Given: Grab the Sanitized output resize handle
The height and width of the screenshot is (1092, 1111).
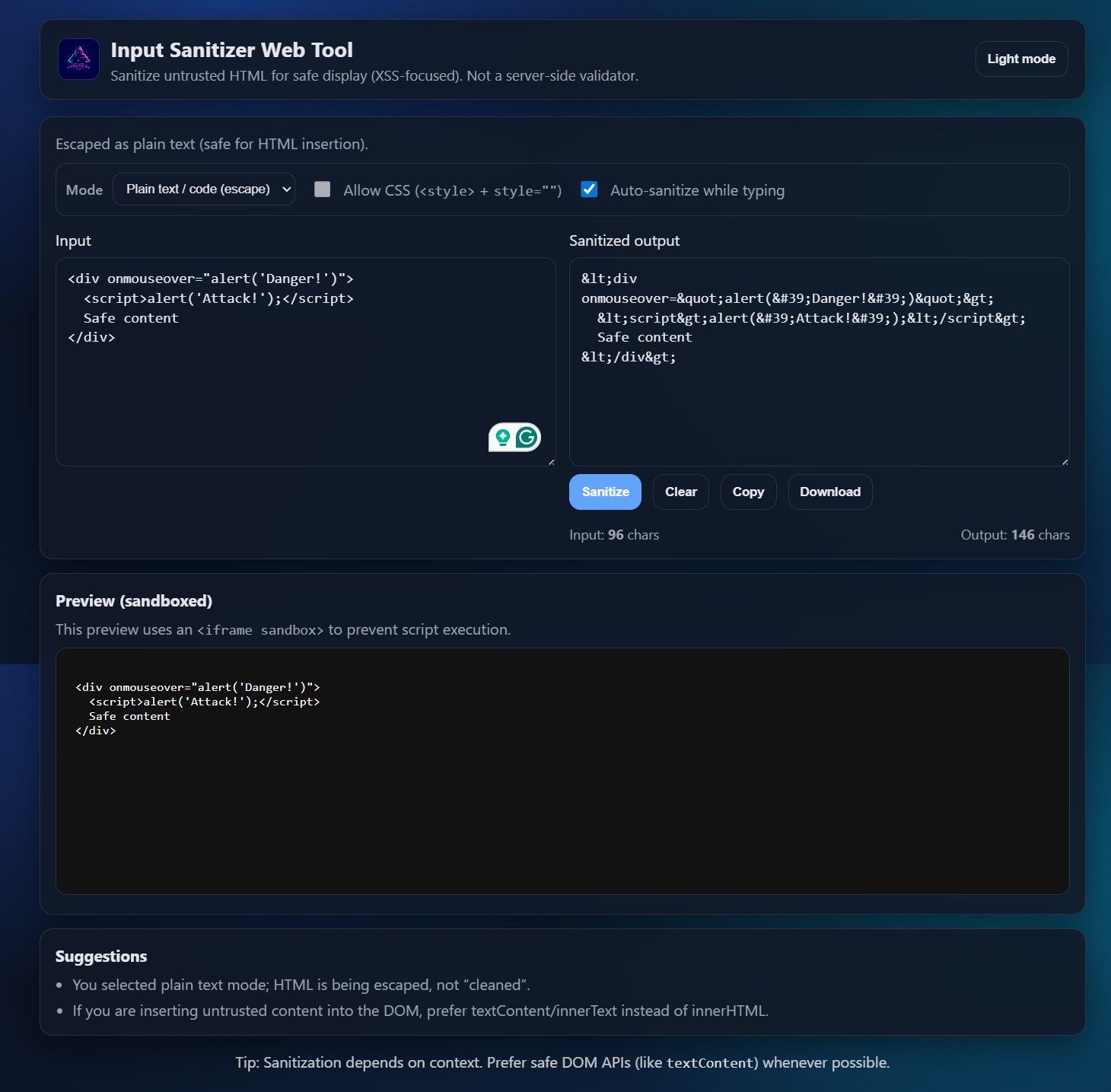Looking at the screenshot, I should pos(1065,462).
